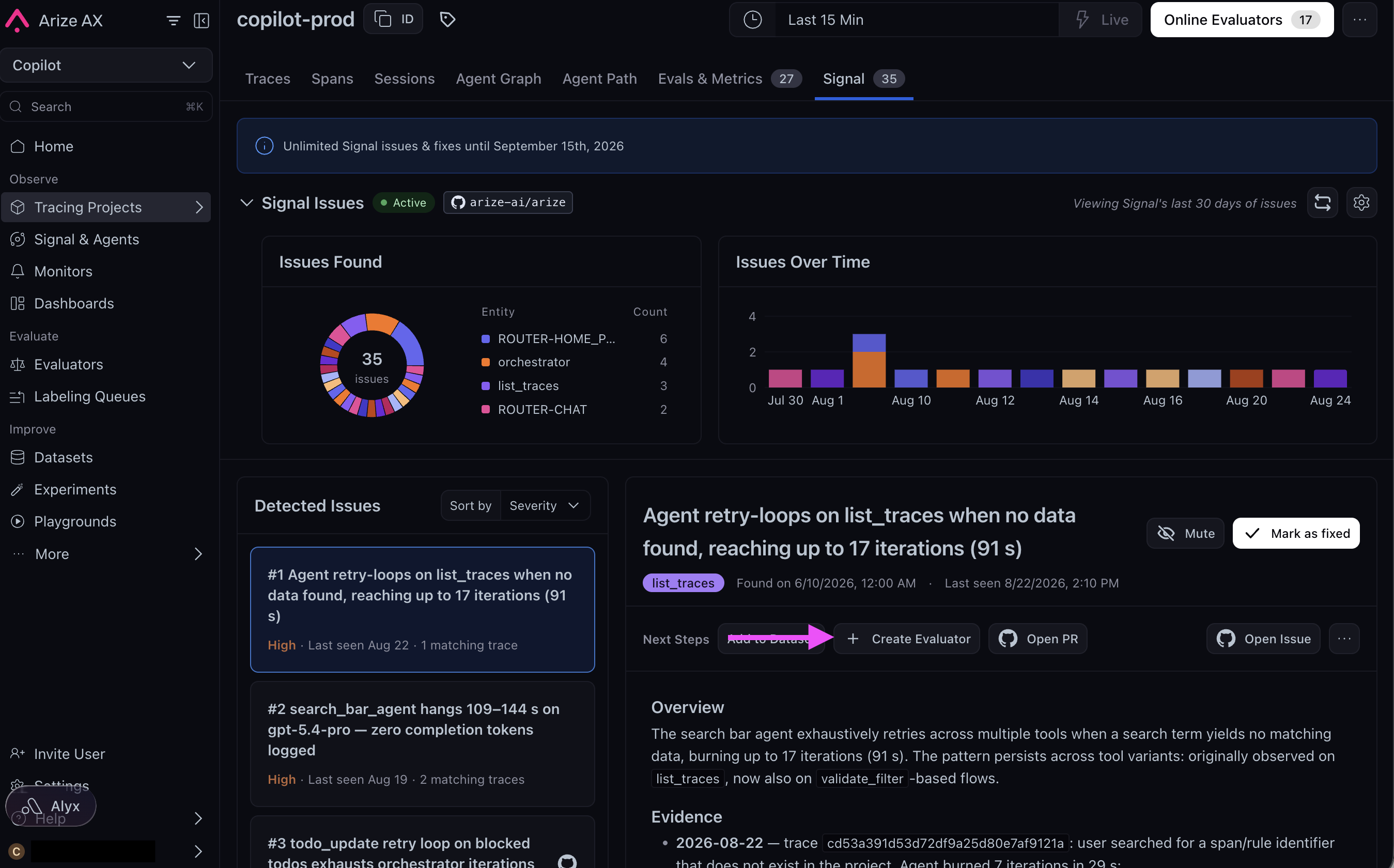
Task: Click the list_traces tag badge
Action: pyautogui.click(x=684, y=583)
